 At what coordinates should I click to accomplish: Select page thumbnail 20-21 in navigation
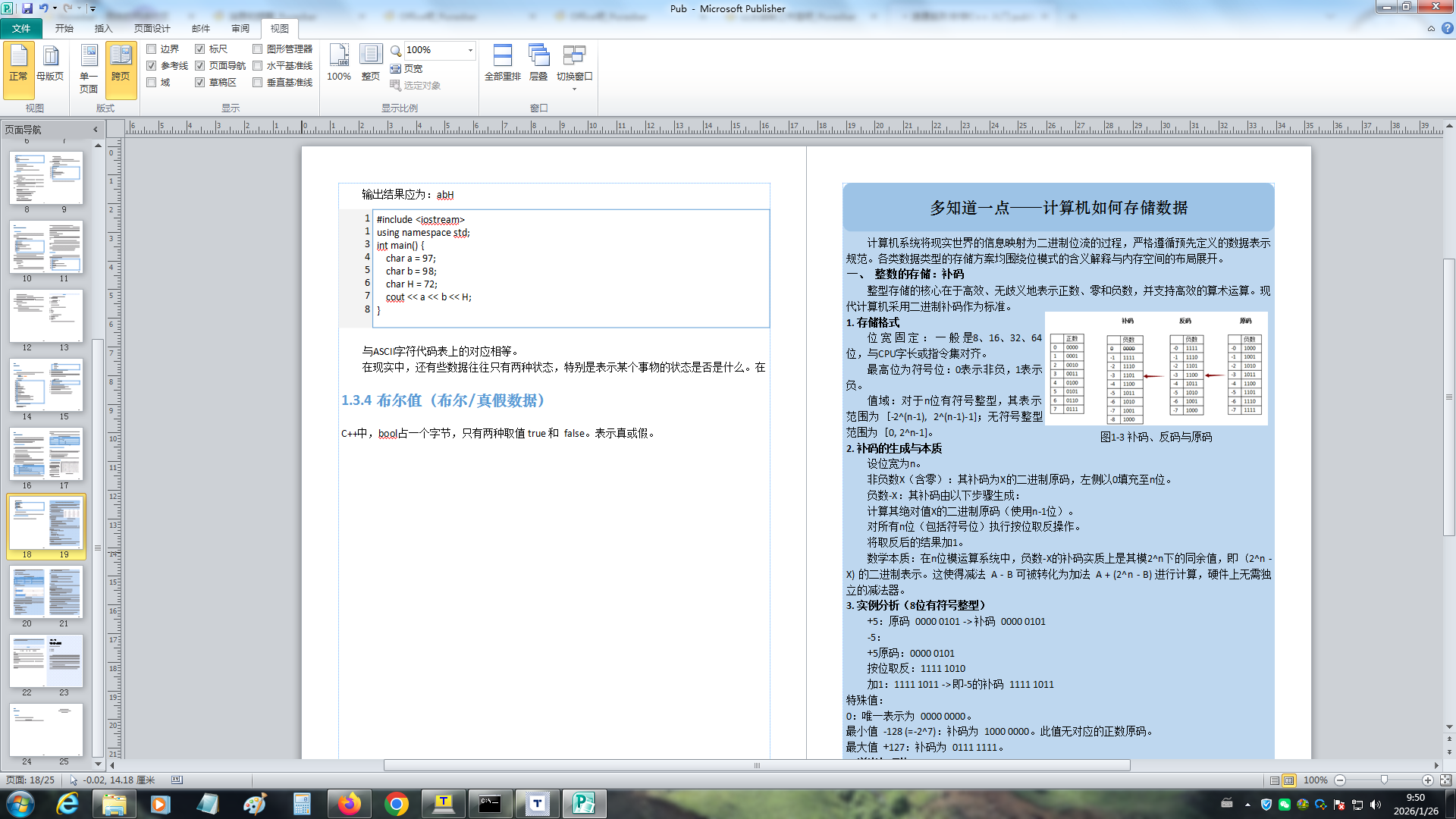tap(46, 593)
